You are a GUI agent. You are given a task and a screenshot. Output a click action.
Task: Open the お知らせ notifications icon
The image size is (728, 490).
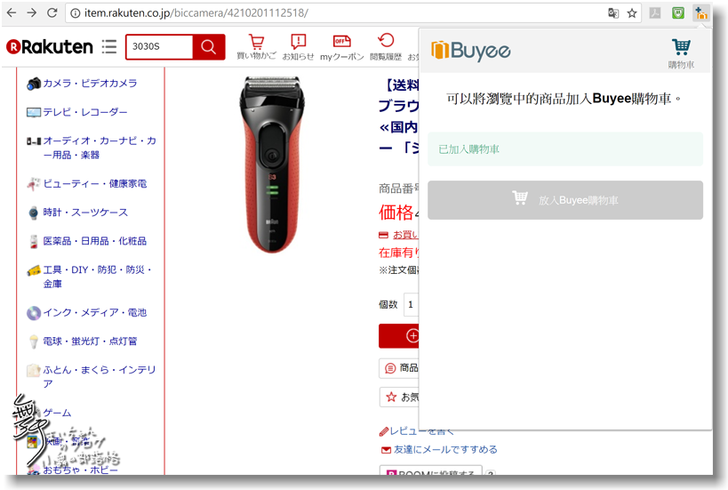tap(298, 47)
